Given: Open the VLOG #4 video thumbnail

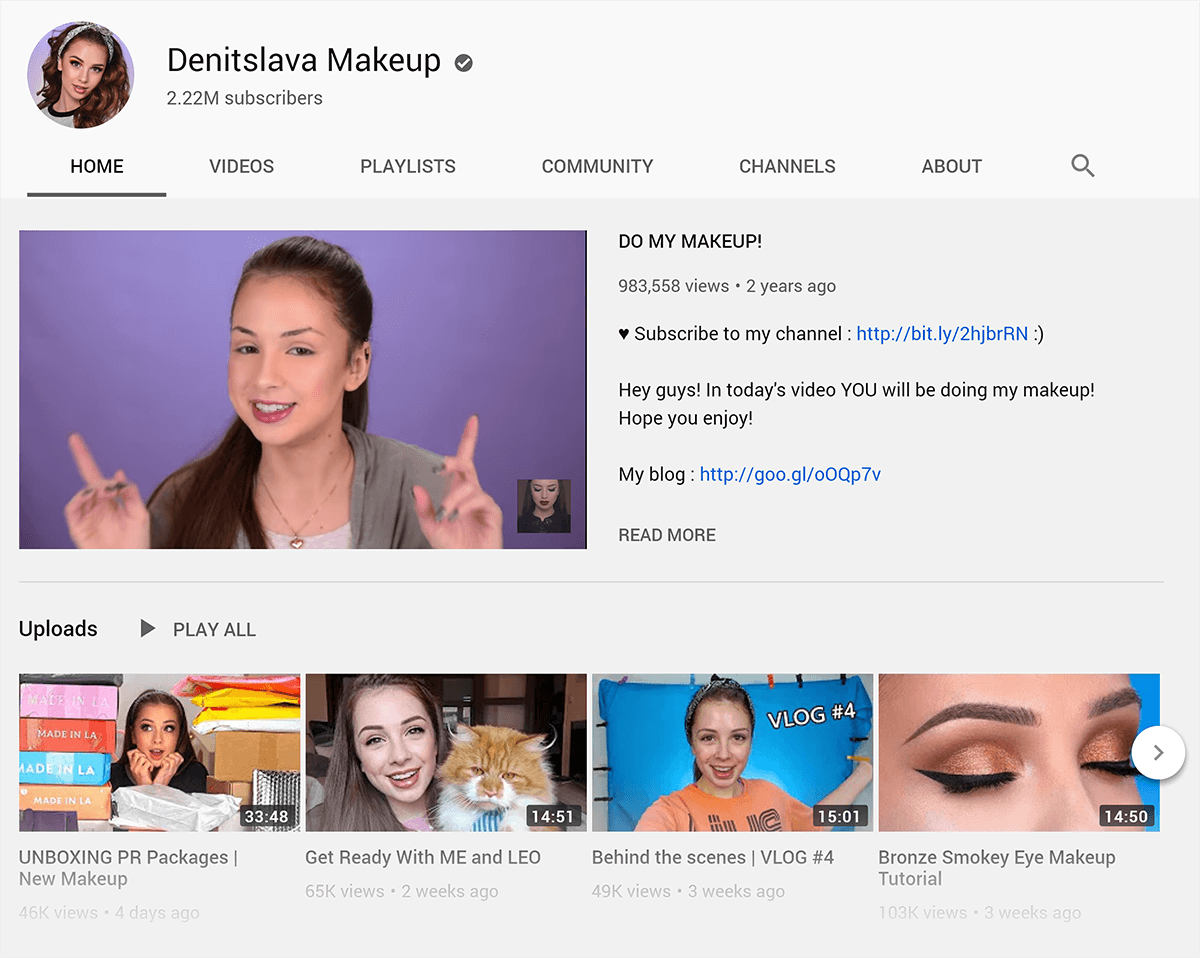Looking at the screenshot, I should tap(733, 753).
